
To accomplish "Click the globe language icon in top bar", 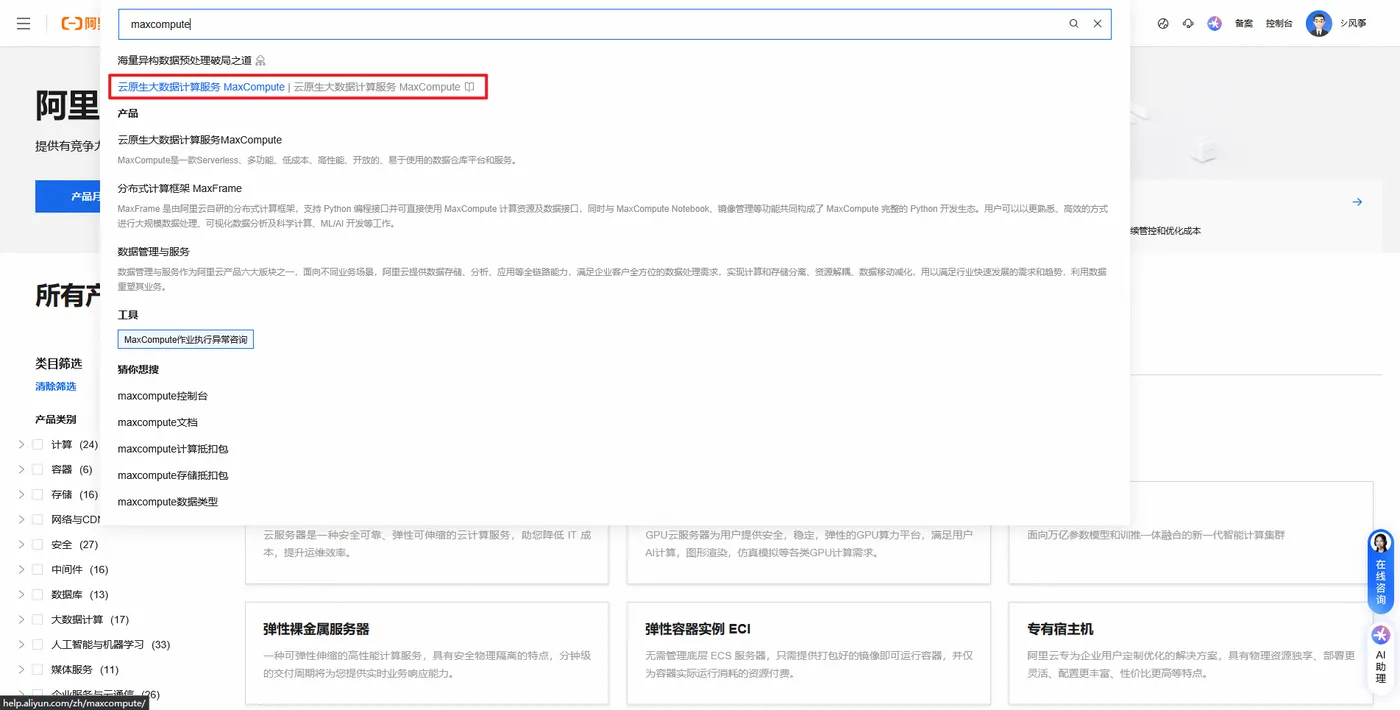I will (x=1163, y=22).
